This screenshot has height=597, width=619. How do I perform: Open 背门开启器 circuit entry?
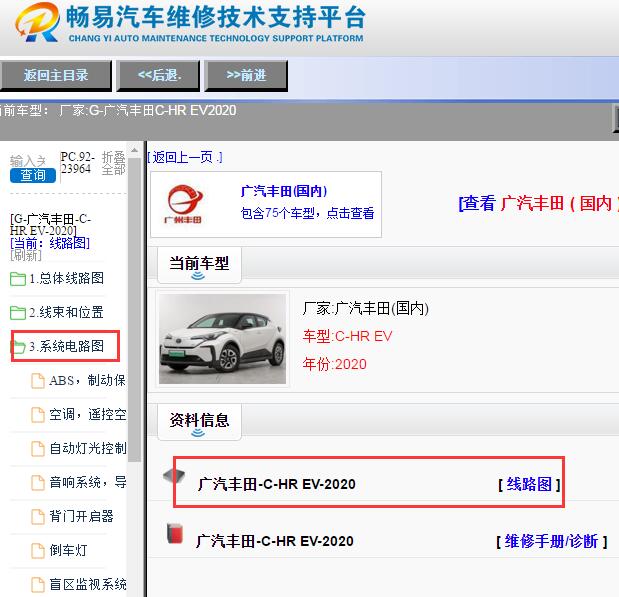[x=81, y=516]
